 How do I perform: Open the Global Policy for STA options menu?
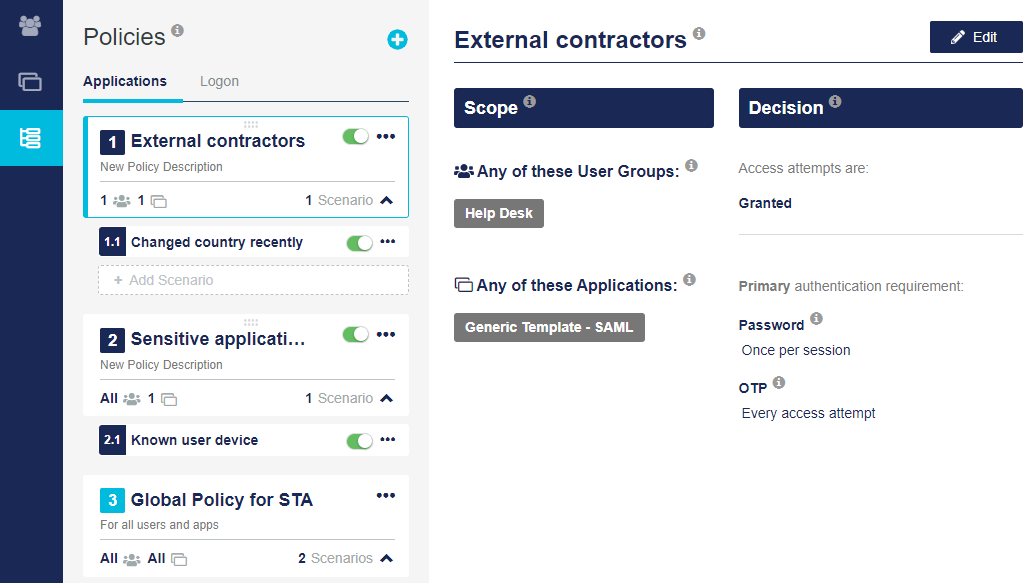(386, 496)
